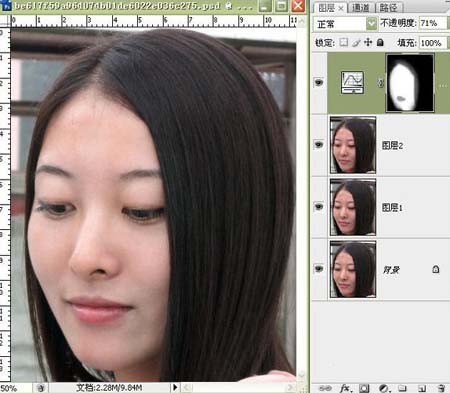Click the icon after the .psd file name in the title bar

(x=229, y=6)
